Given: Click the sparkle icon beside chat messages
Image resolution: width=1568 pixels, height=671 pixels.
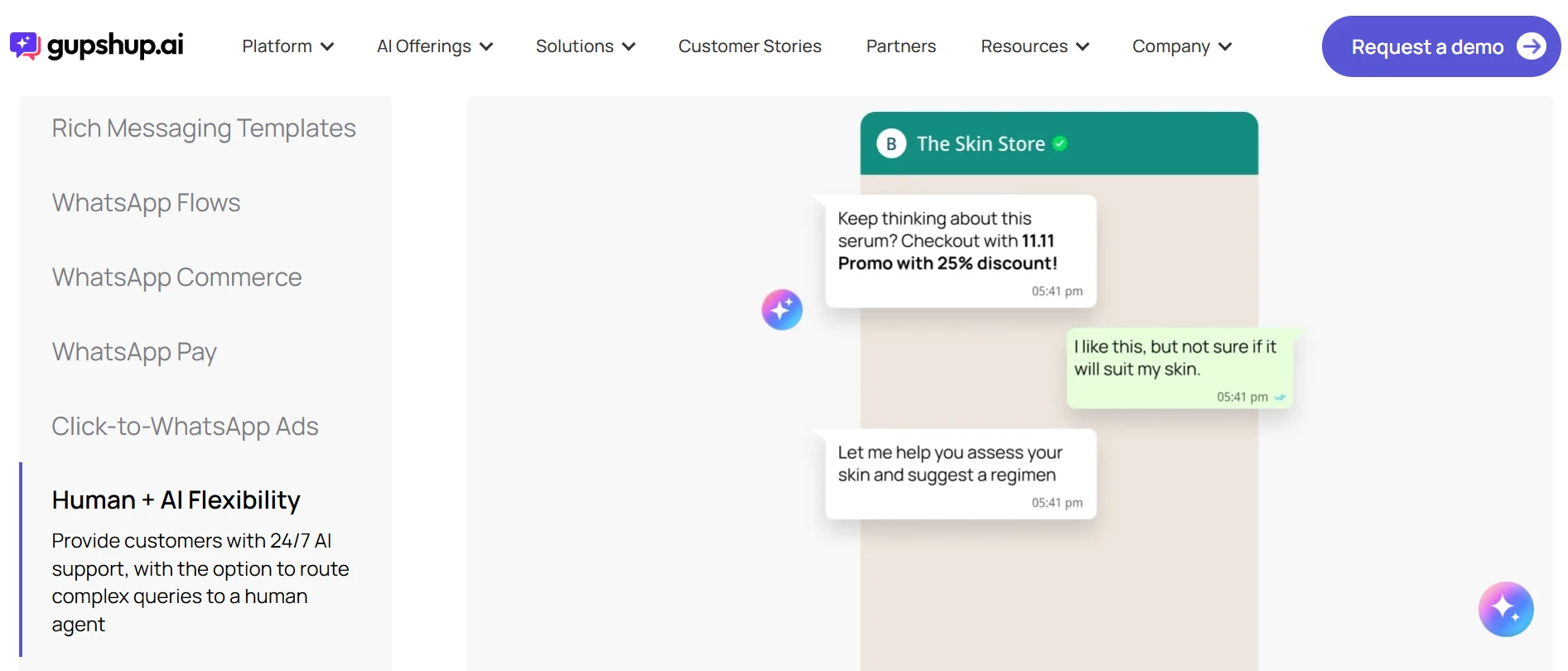Looking at the screenshot, I should pos(782,310).
